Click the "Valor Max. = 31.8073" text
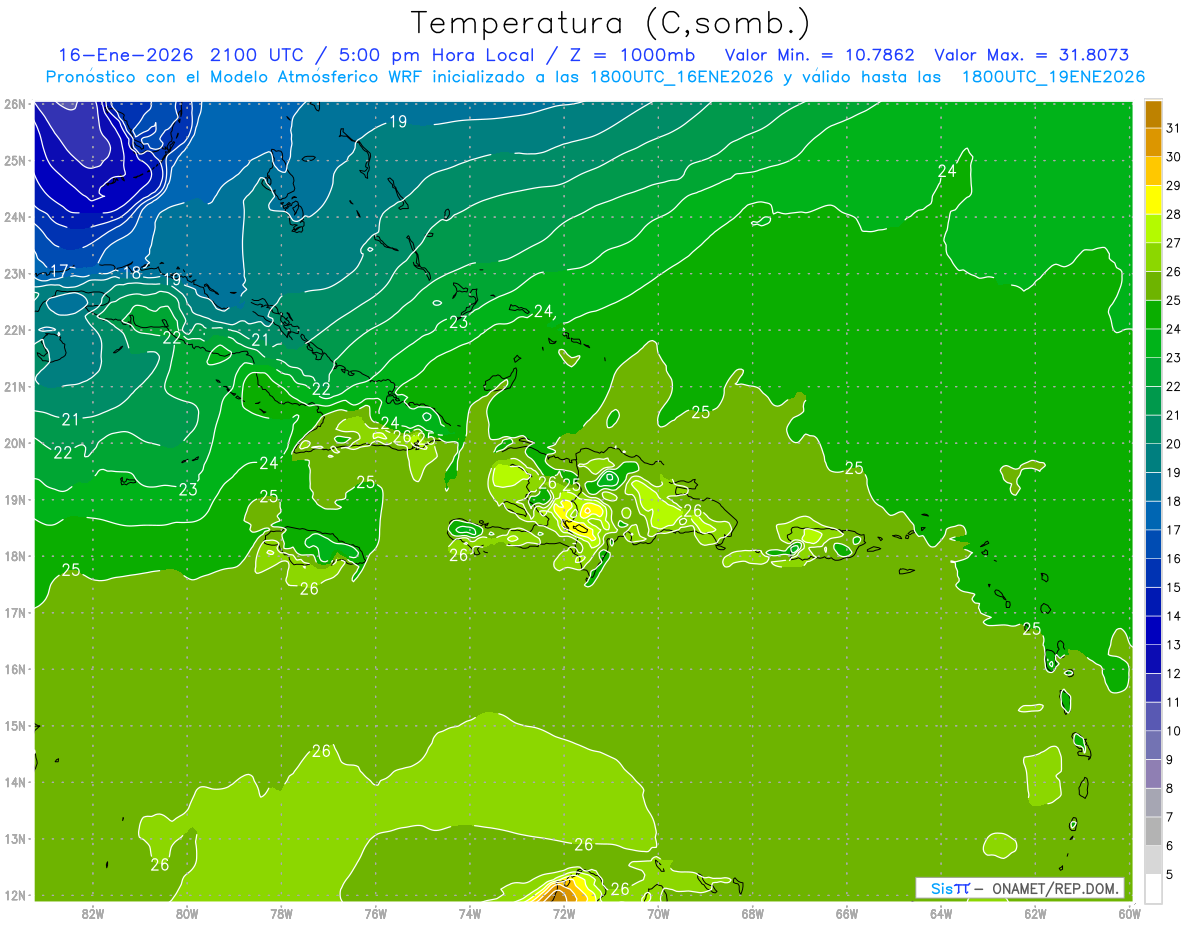This screenshot has width=1200, height=927. (x=1030, y=55)
